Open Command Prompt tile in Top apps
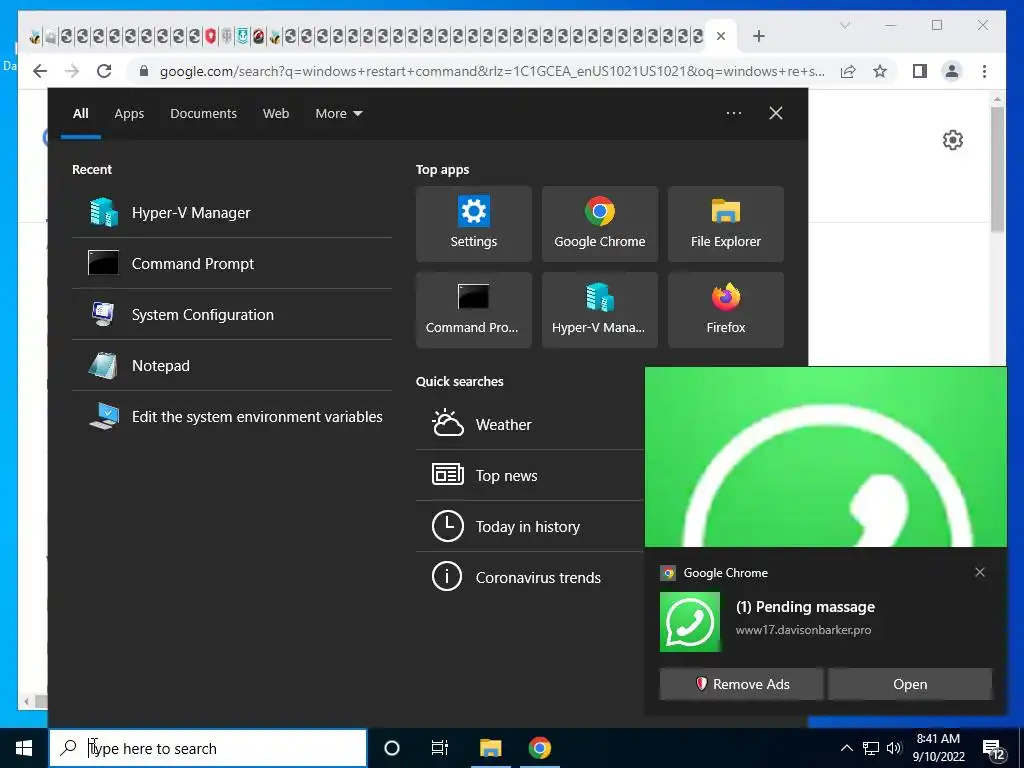 point(473,310)
